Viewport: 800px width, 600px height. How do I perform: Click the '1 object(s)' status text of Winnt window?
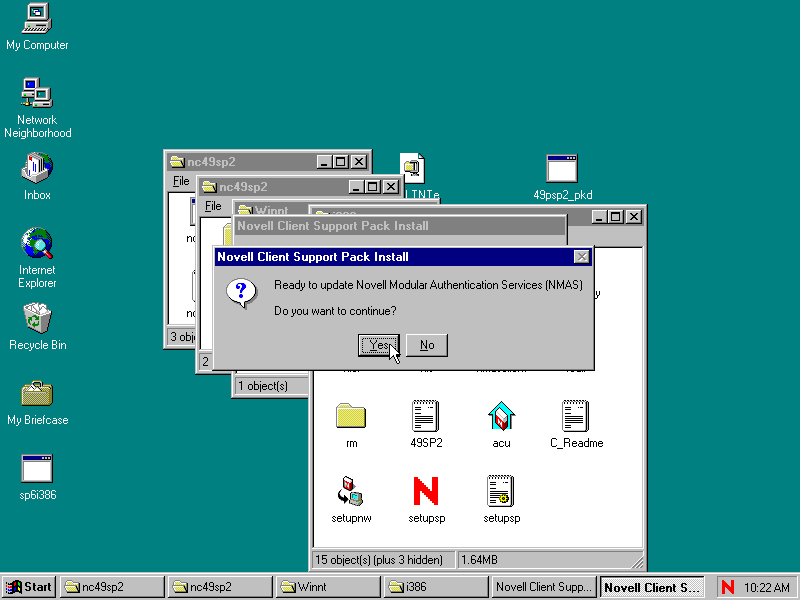[x=263, y=386]
